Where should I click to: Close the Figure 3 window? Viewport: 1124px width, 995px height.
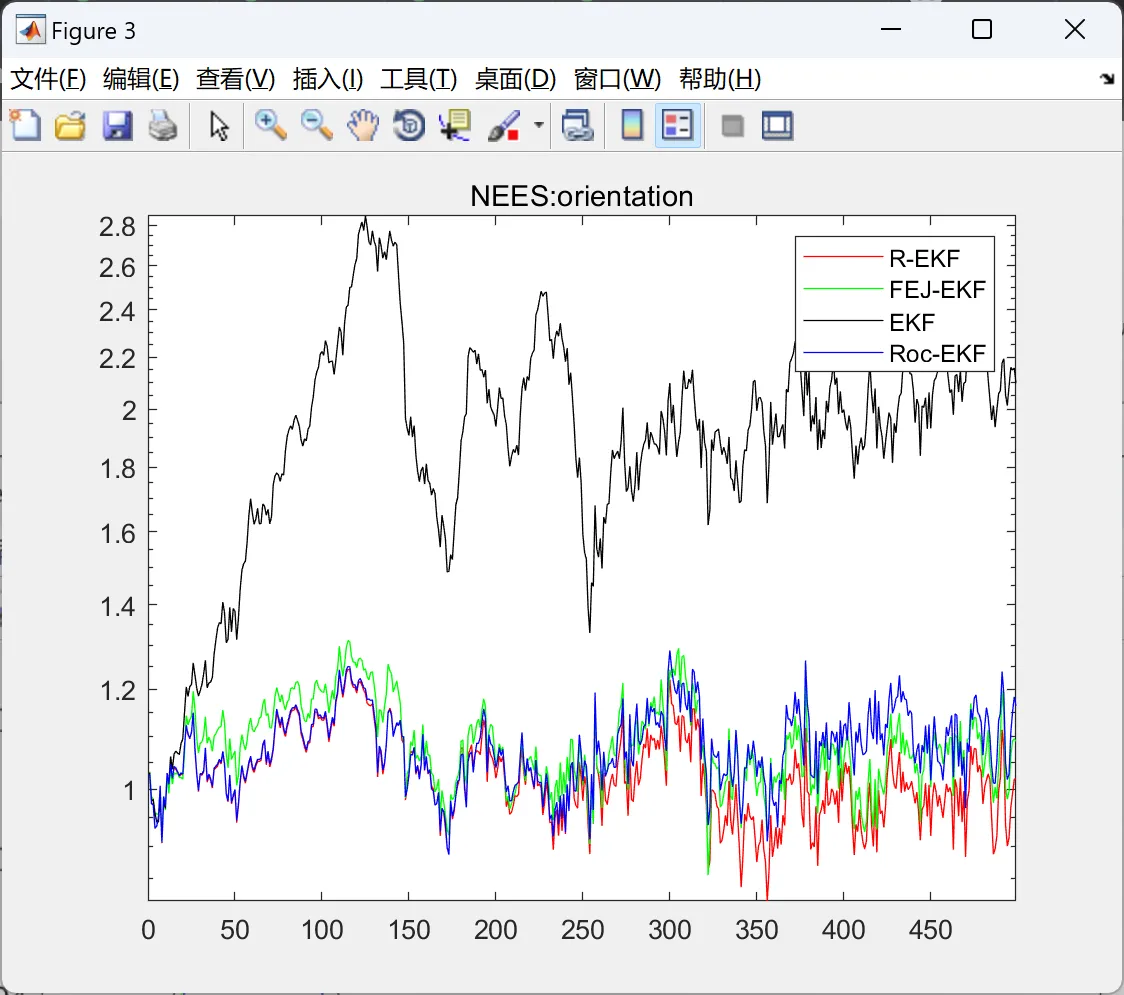click(x=1075, y=29)
